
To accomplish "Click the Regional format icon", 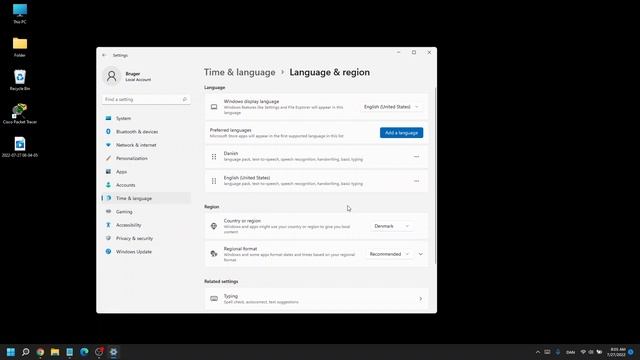I will point(214,254).
